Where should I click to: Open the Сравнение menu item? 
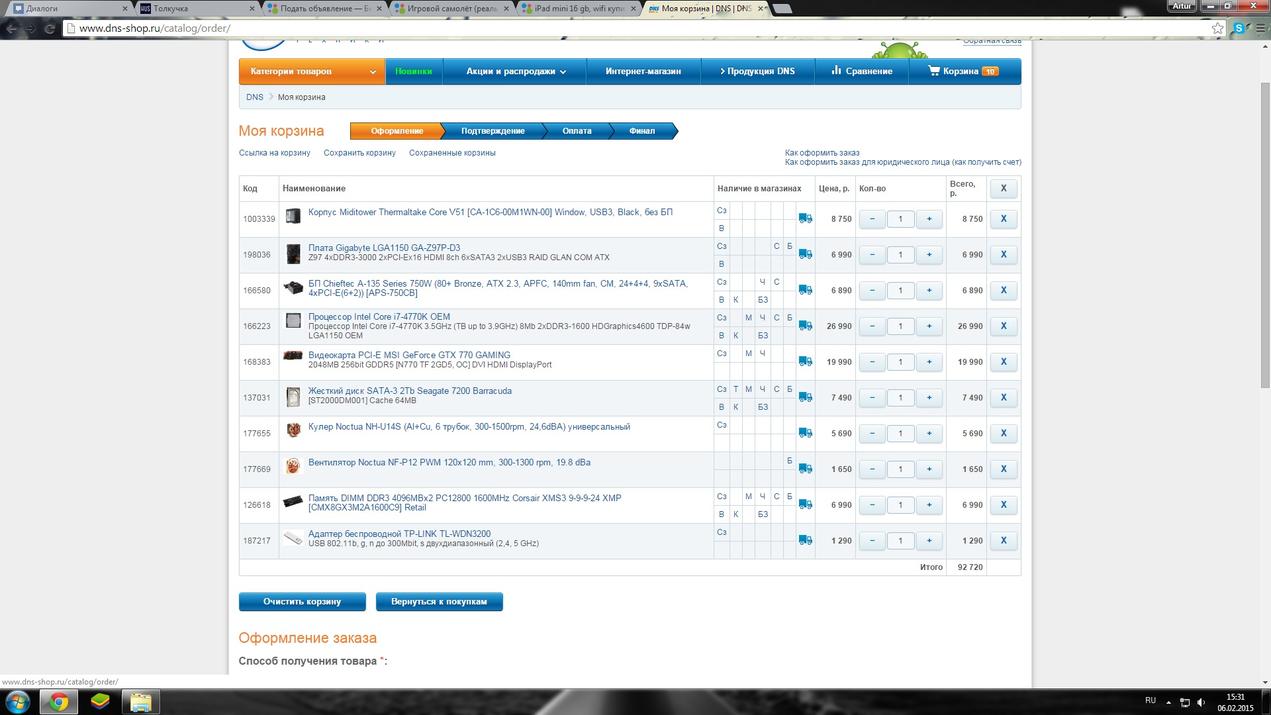point(861,71)
